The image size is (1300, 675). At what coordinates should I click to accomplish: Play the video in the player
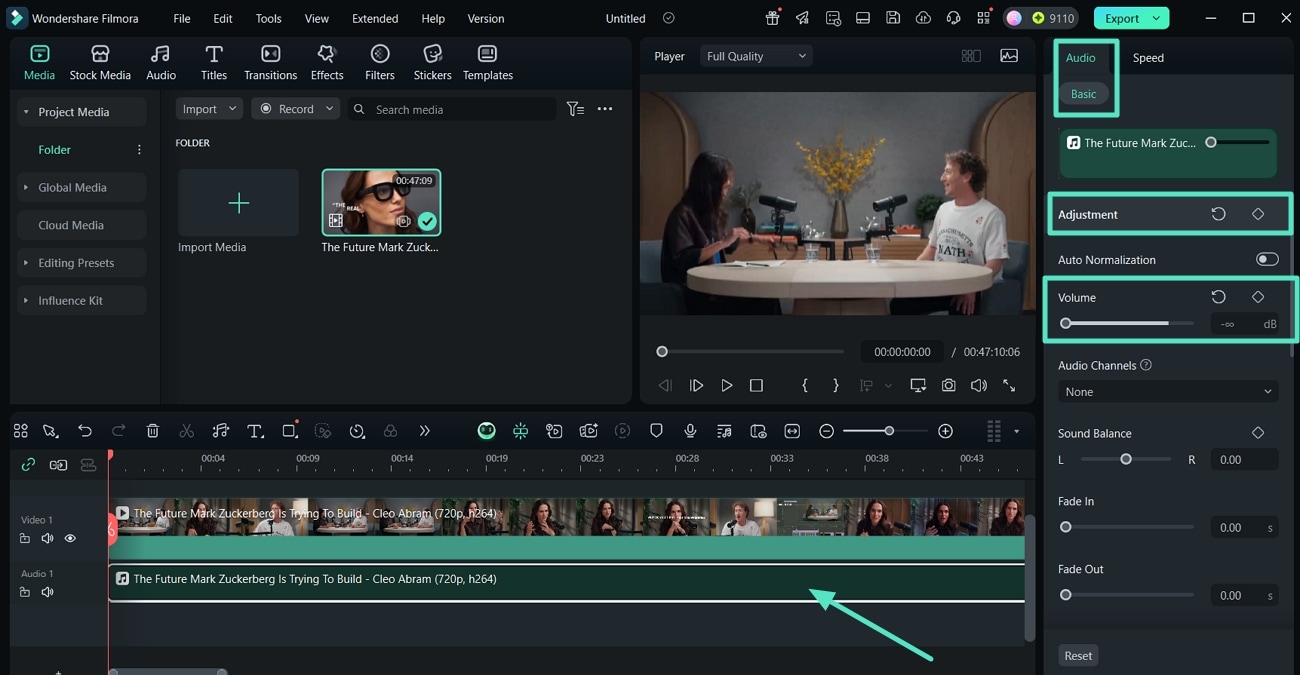pyautogui.click(x=727, y=385)
